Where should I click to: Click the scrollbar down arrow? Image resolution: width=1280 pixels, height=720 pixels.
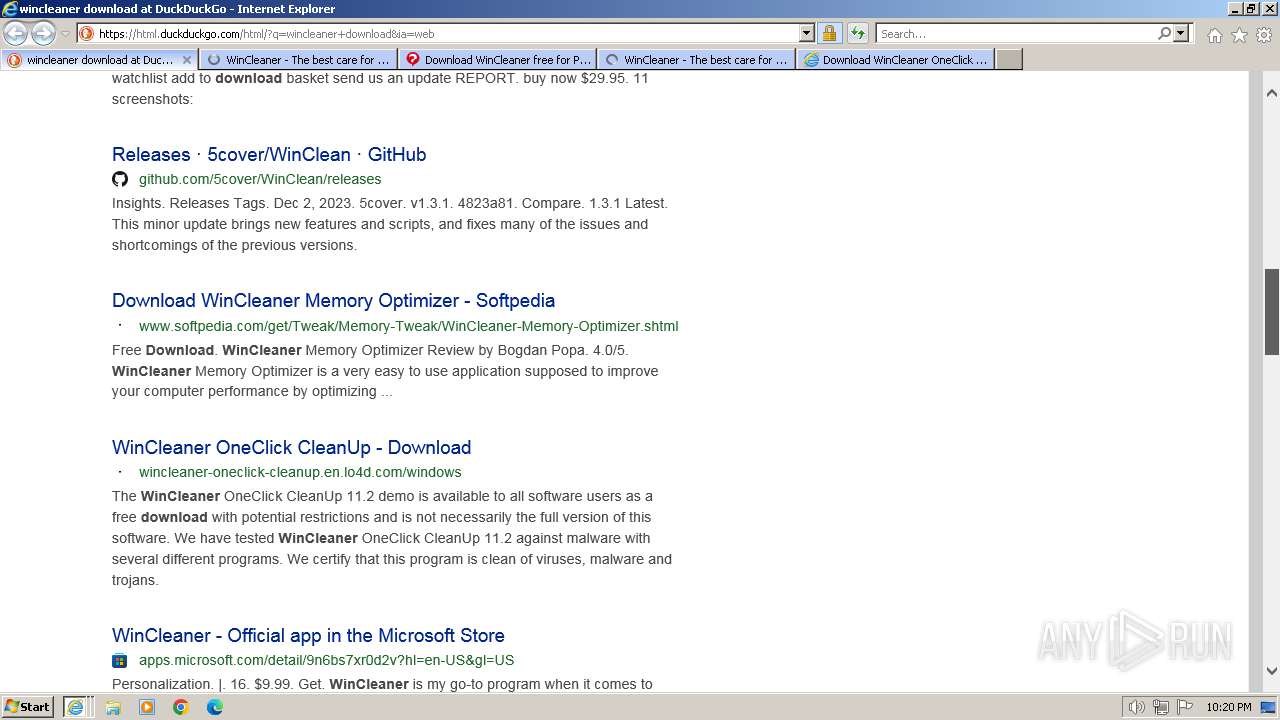[x=1272, y=671]
